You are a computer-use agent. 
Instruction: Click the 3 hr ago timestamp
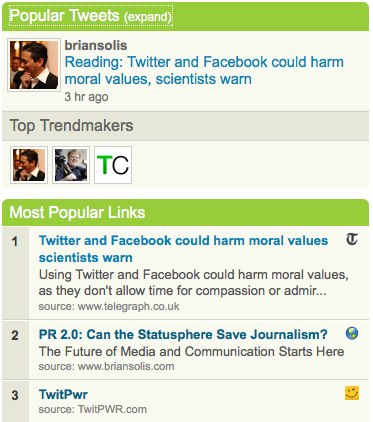click(86, 97)
